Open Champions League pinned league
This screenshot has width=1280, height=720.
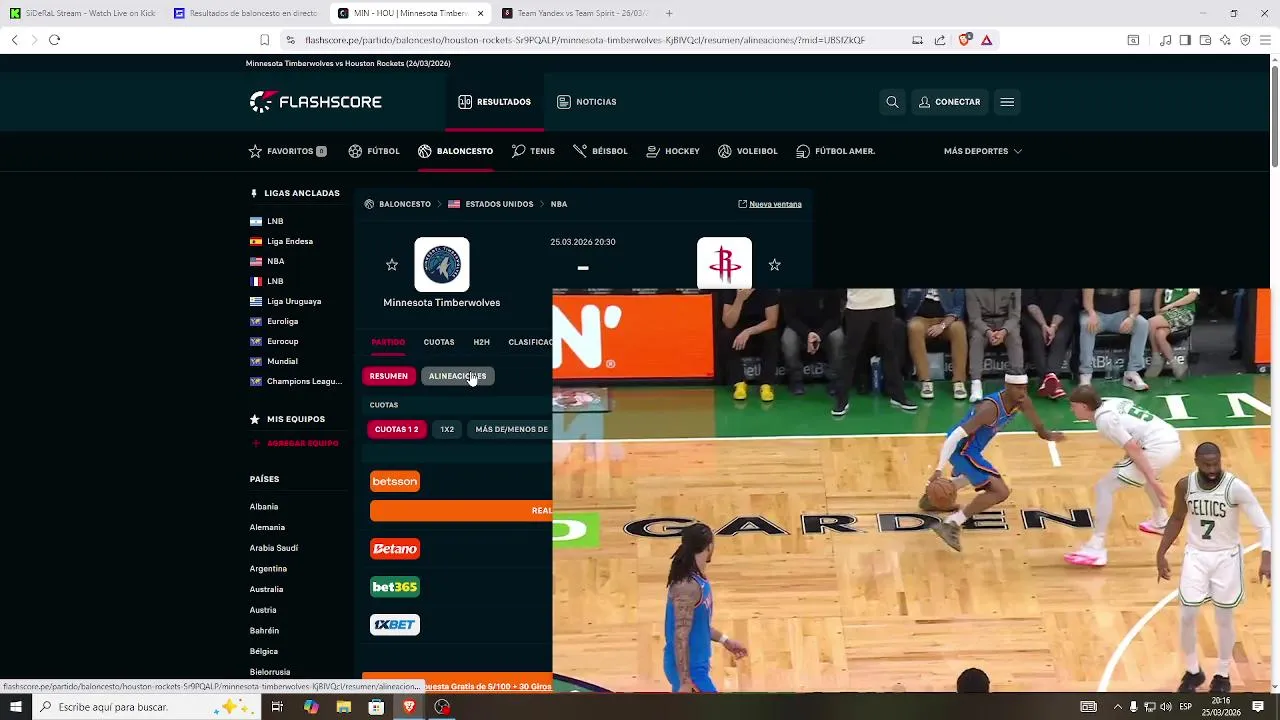(x=296, y=381)
